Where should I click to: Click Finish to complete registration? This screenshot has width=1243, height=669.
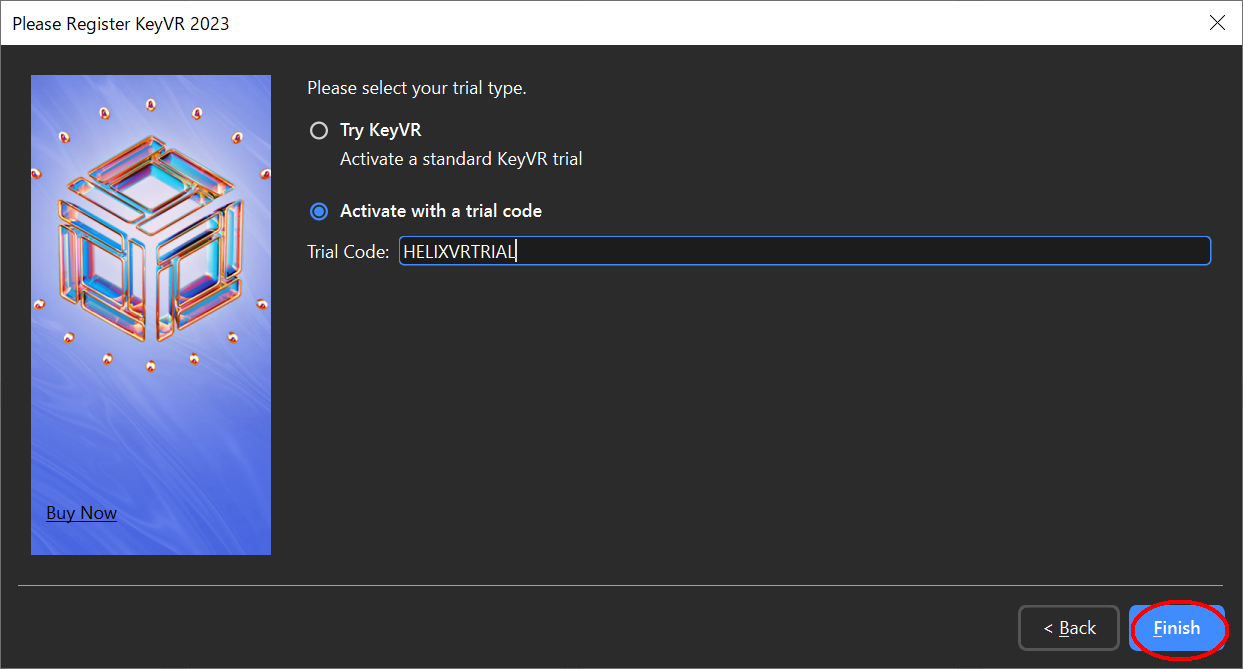[x=1177, y=628]
